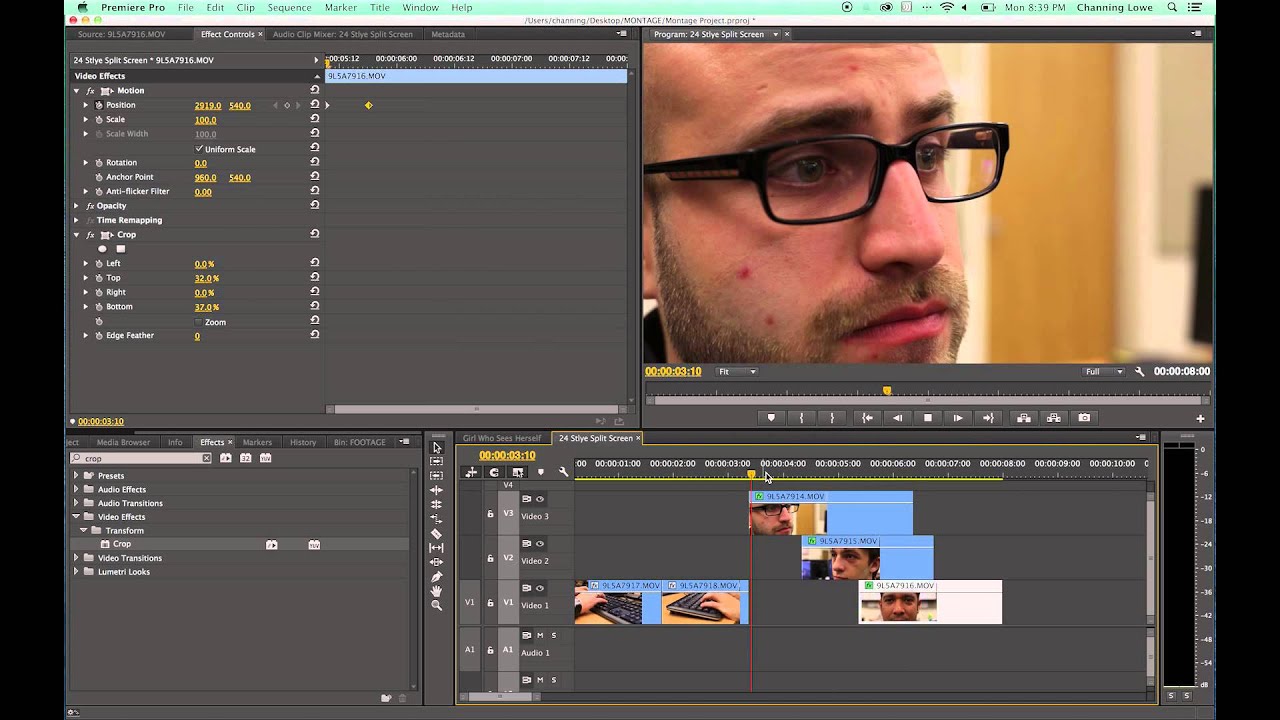Clear the crop effects search field
Screen dimensions: 1280x720
[206, 458]
